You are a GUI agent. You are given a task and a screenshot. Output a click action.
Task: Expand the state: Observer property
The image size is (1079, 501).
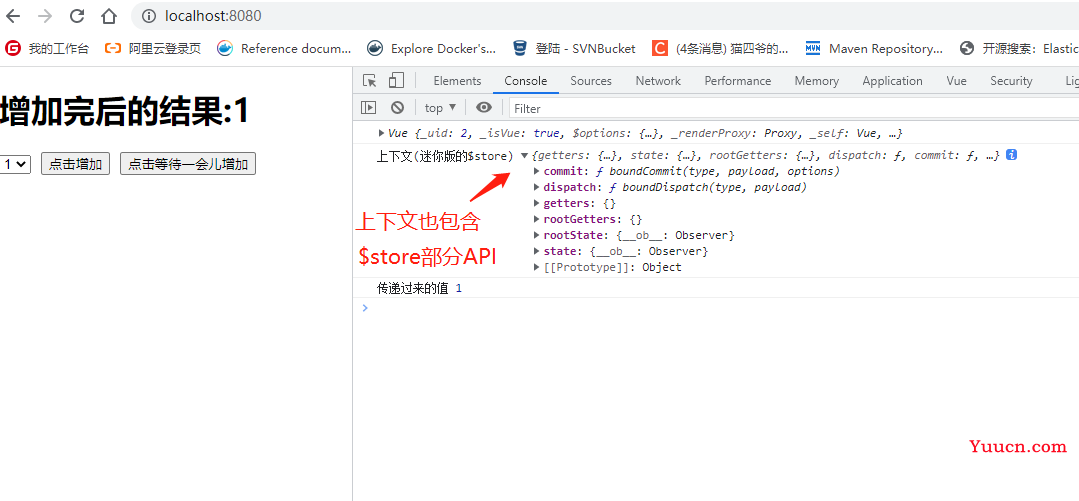[x=537, y=251]
